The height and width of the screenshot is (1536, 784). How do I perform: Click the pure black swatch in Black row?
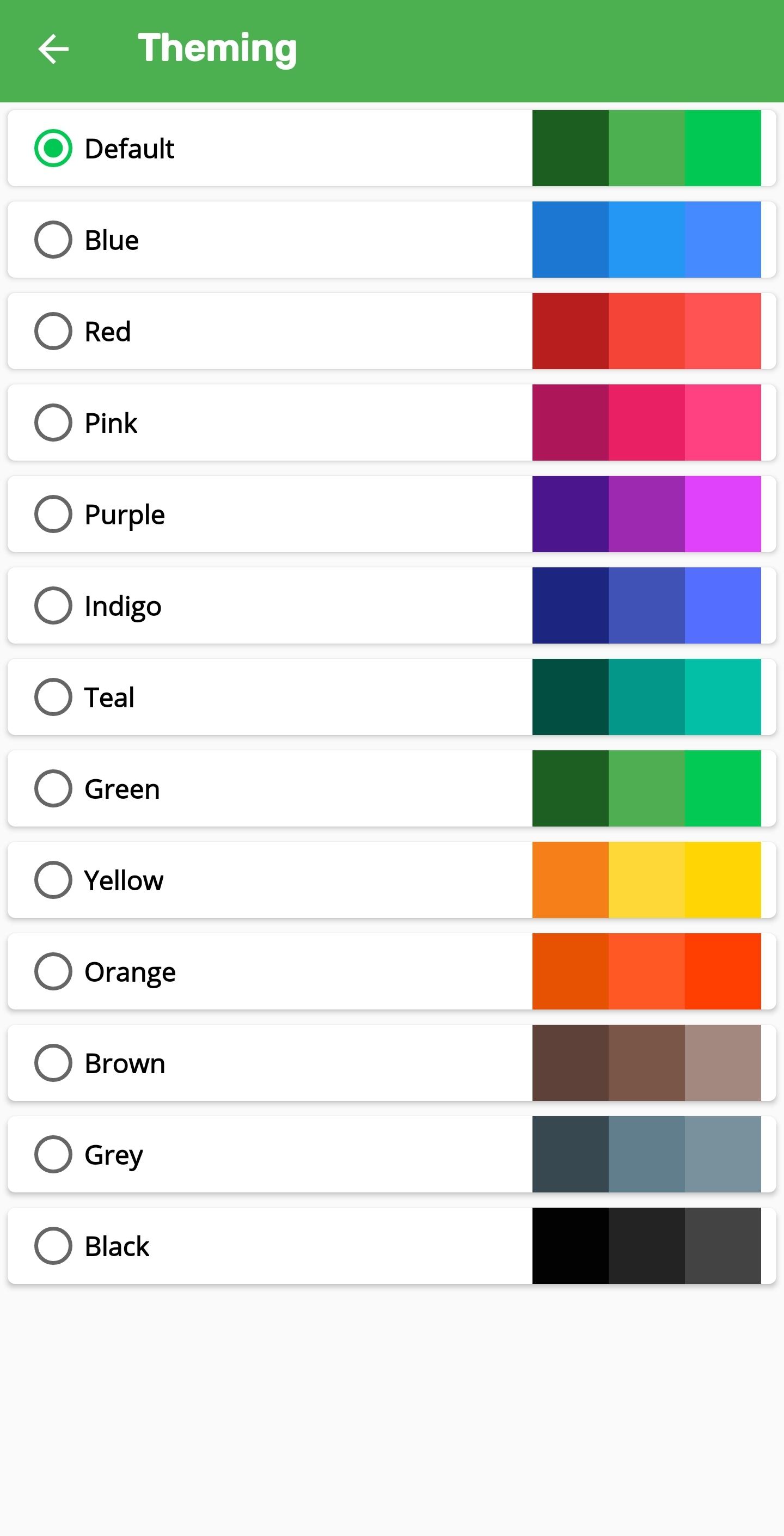[571, 1246]
